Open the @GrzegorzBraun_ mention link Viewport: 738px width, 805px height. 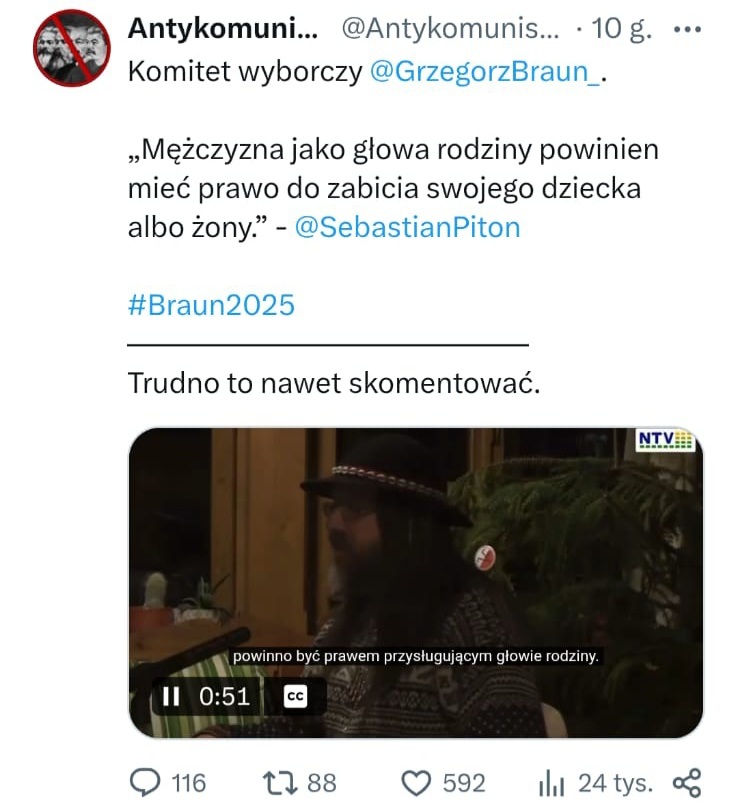pos(484,71)
